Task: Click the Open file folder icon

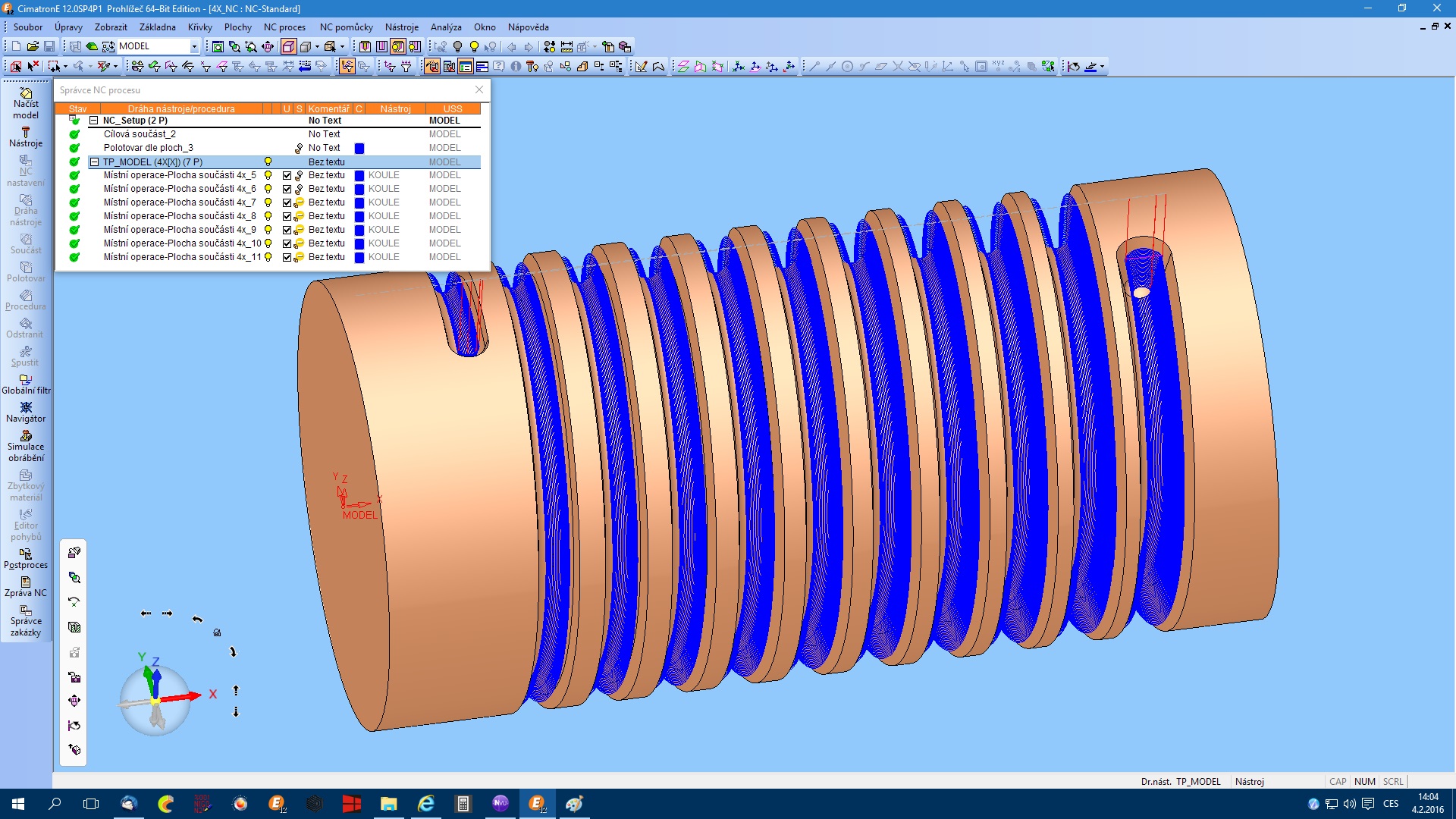Action: [x=33, y=46]
